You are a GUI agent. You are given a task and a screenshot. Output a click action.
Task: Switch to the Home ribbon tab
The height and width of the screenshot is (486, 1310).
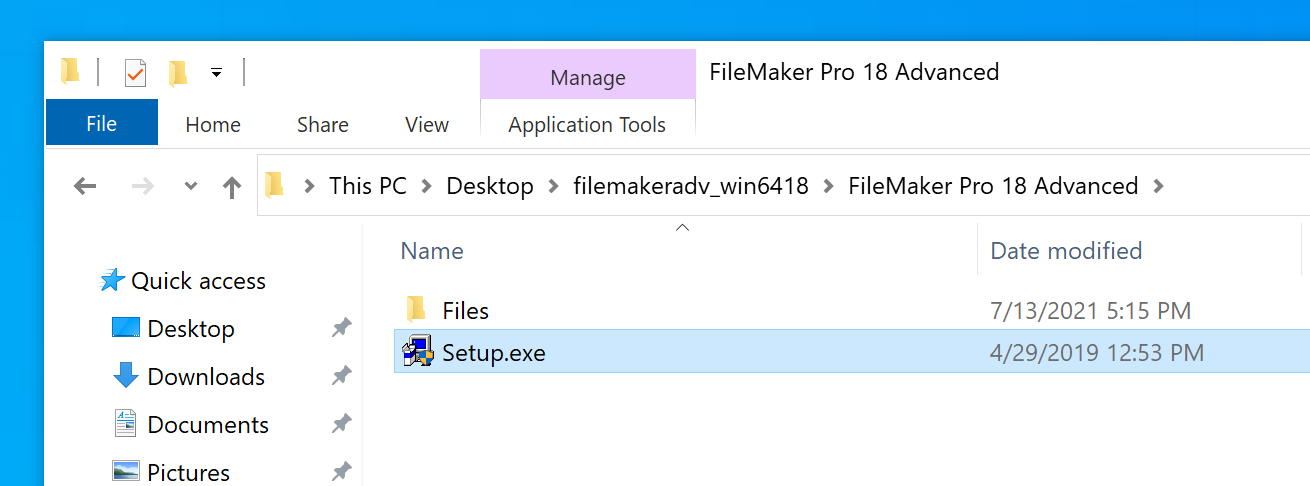point(213,125)
